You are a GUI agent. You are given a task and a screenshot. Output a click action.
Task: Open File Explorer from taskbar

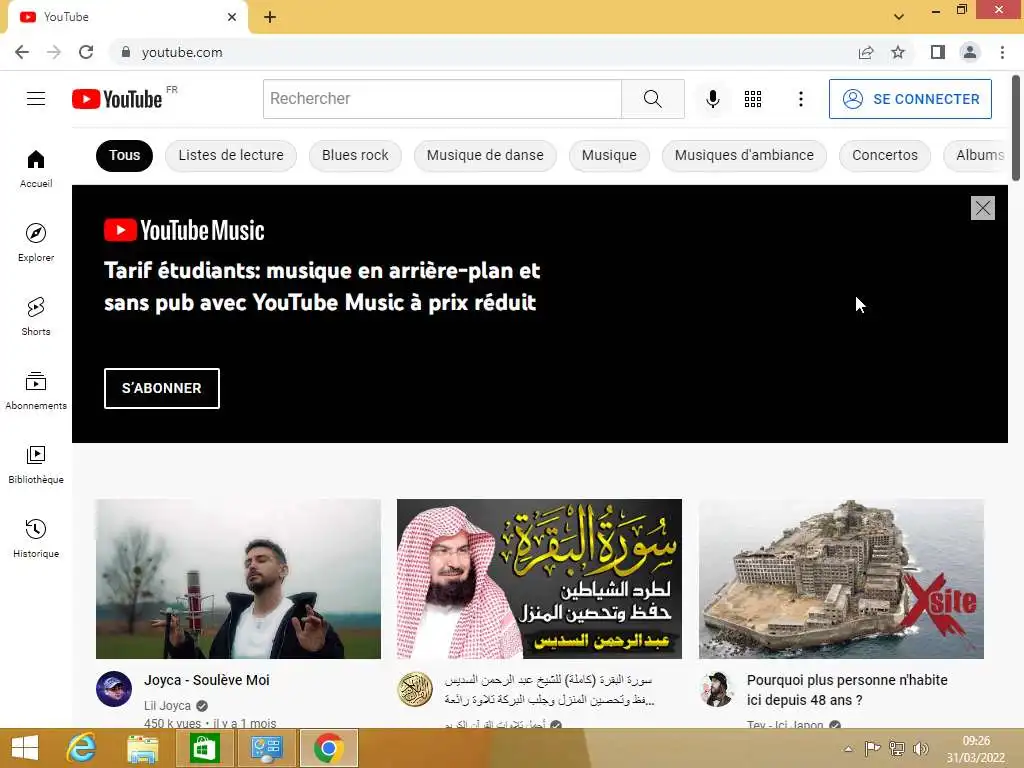tap(142, 748)
